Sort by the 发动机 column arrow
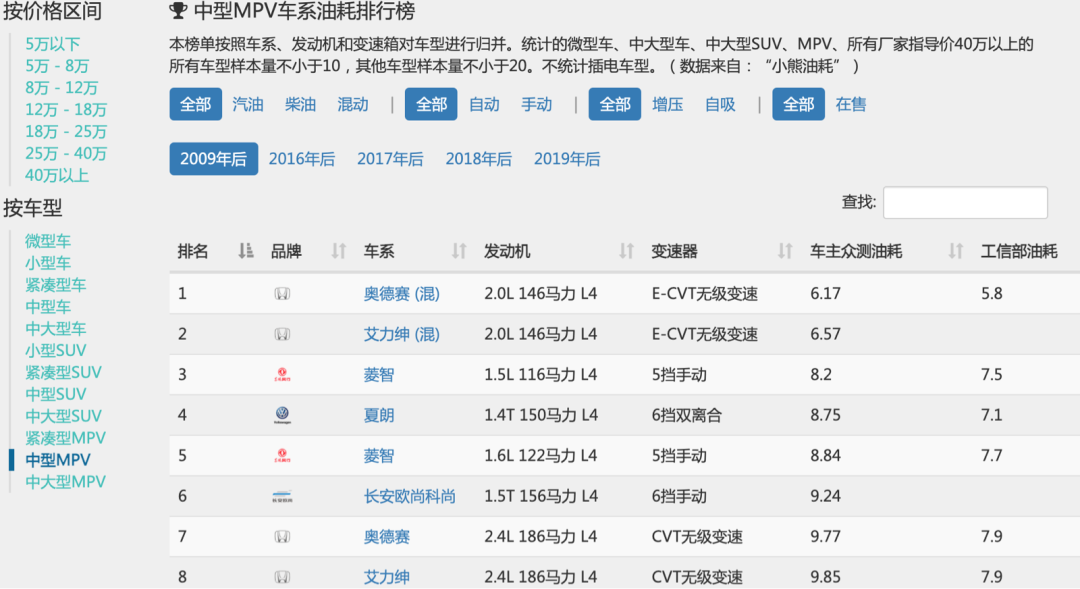 pyautogui.click(x=625, y=251)
